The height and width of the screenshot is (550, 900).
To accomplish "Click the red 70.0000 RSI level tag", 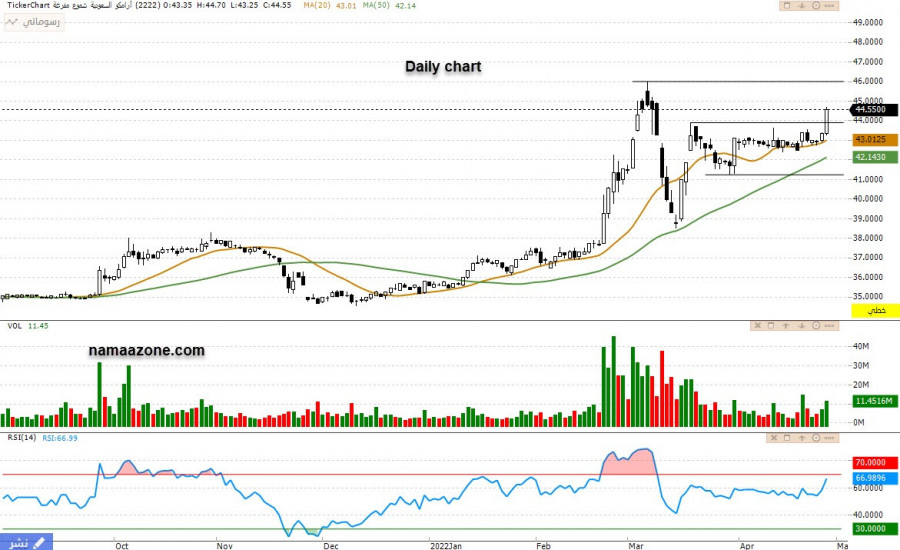I will point(875,462).
